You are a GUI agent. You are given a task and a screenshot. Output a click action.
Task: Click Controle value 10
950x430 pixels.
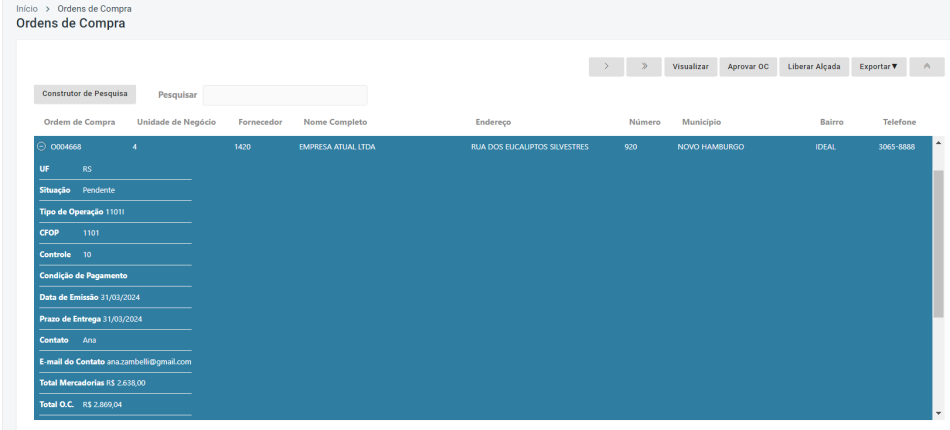click(87, 254)
